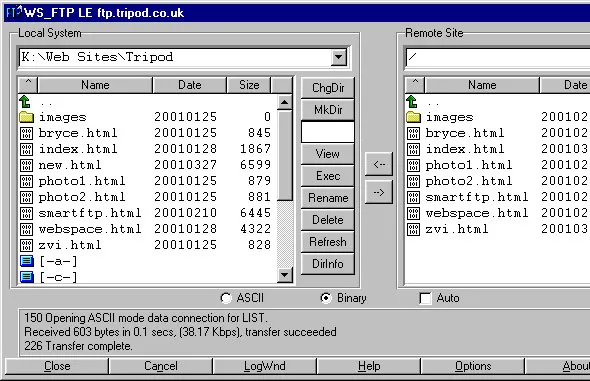Open the LogWnd log window
Image resolution: width=590 pixels, height=381 pixels.
pyautogui.click(x=265, y=366)
